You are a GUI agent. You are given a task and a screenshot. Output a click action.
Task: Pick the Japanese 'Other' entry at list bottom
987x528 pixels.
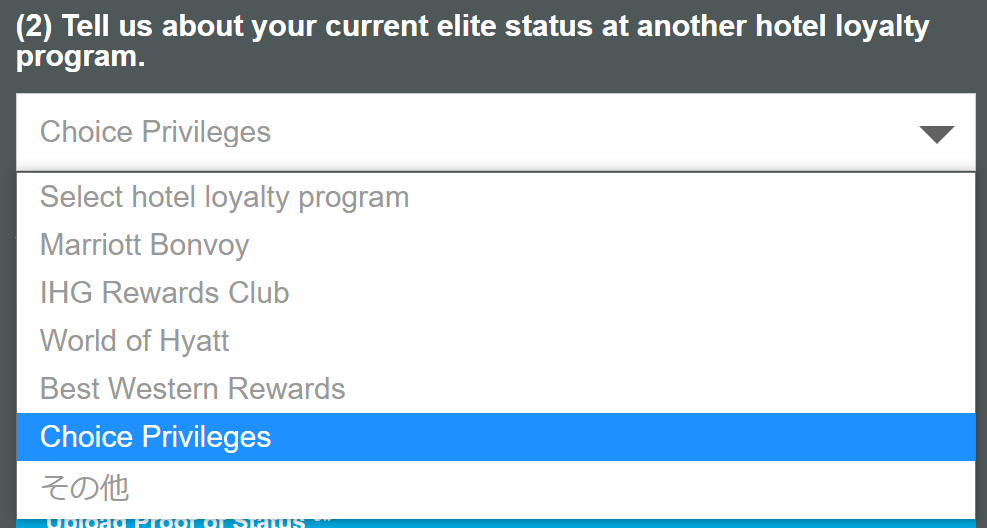pos(84,486)
